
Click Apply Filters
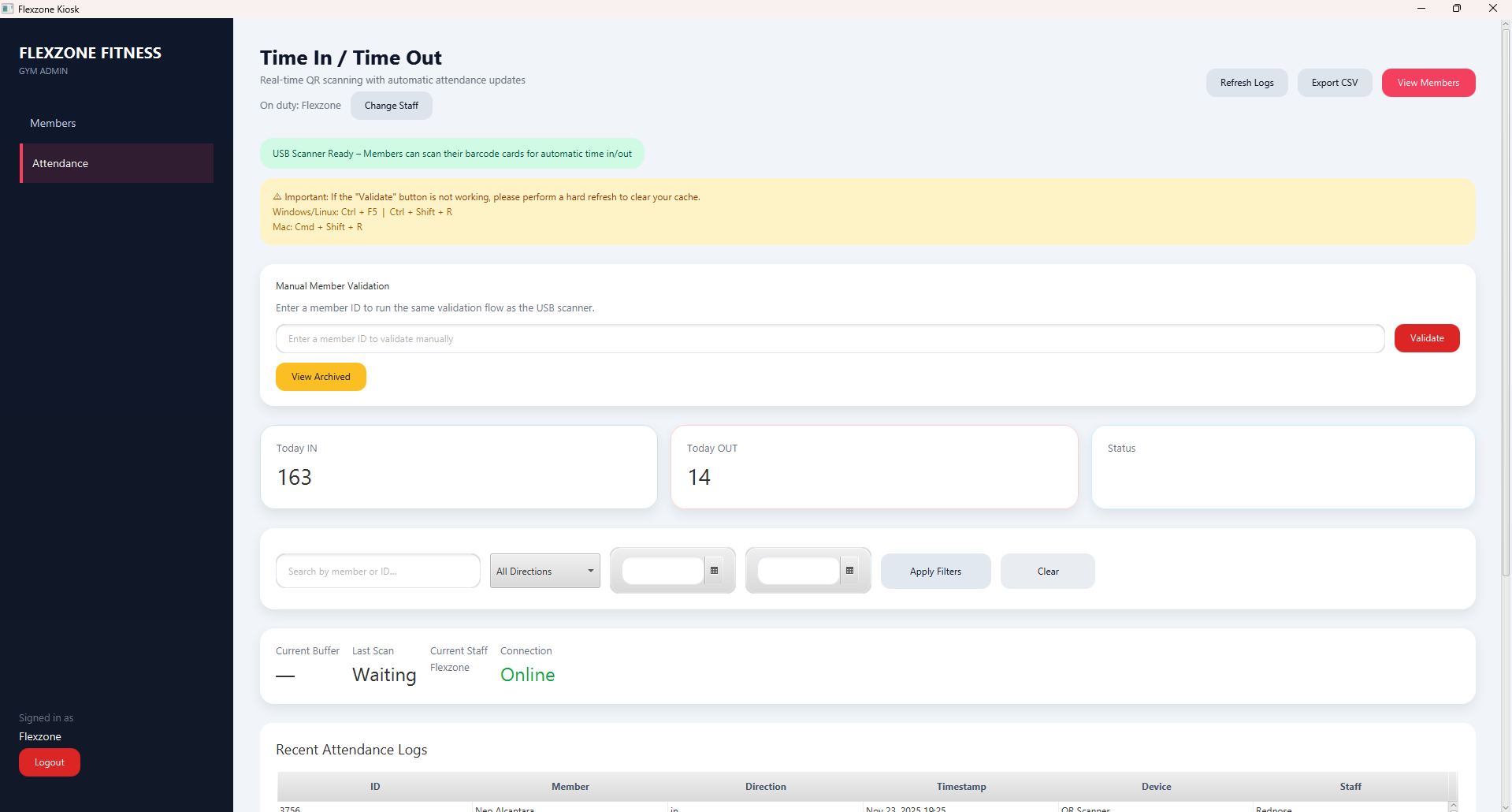coord(935,571)
